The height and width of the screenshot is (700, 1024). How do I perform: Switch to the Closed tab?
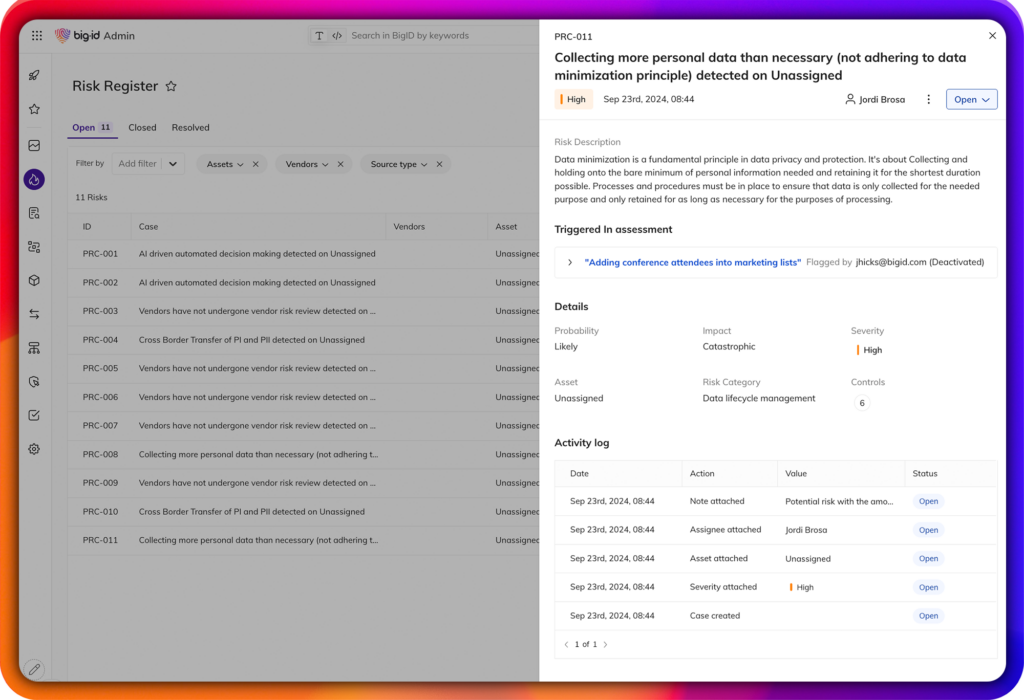[x=142, y=128]
